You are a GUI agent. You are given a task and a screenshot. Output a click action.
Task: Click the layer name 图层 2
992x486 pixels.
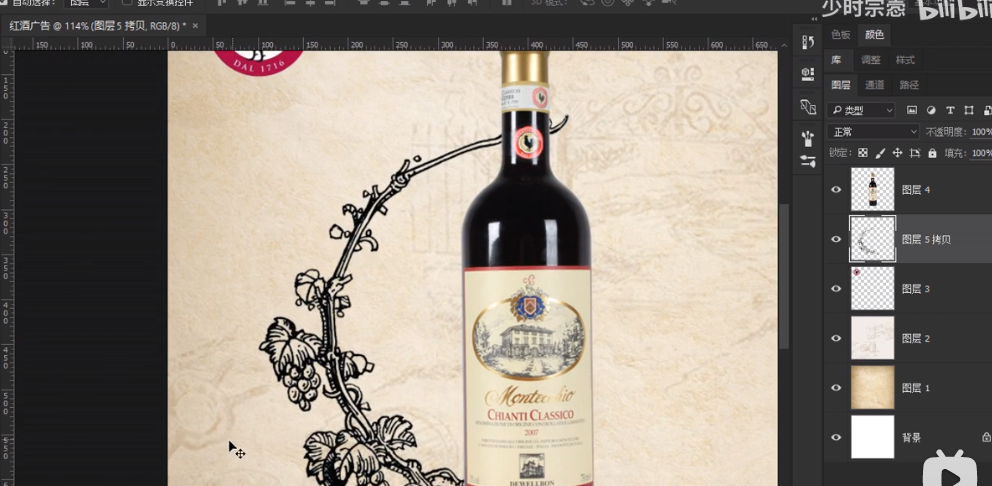pyautogui.click(x=915, y=339)
